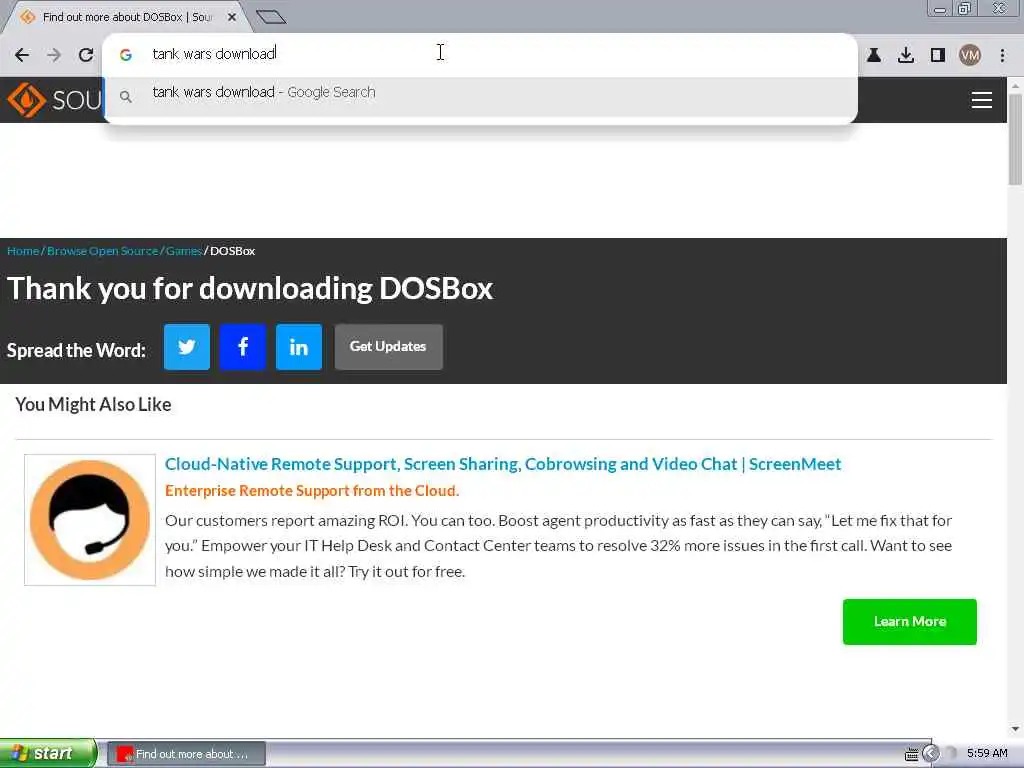Reload the page with the refresh icon

(x=86, y=55)
